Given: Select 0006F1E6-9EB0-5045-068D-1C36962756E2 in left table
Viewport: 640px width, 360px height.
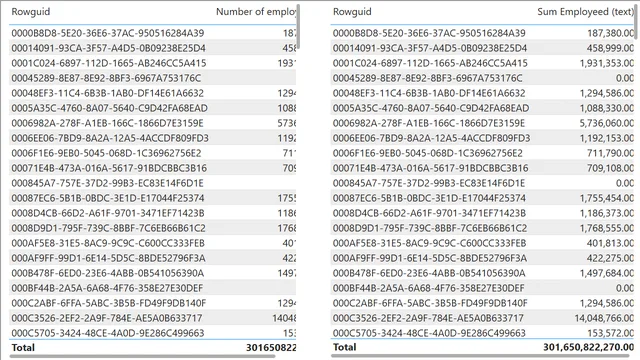Looking at the screenshot, I should [107, 153].
